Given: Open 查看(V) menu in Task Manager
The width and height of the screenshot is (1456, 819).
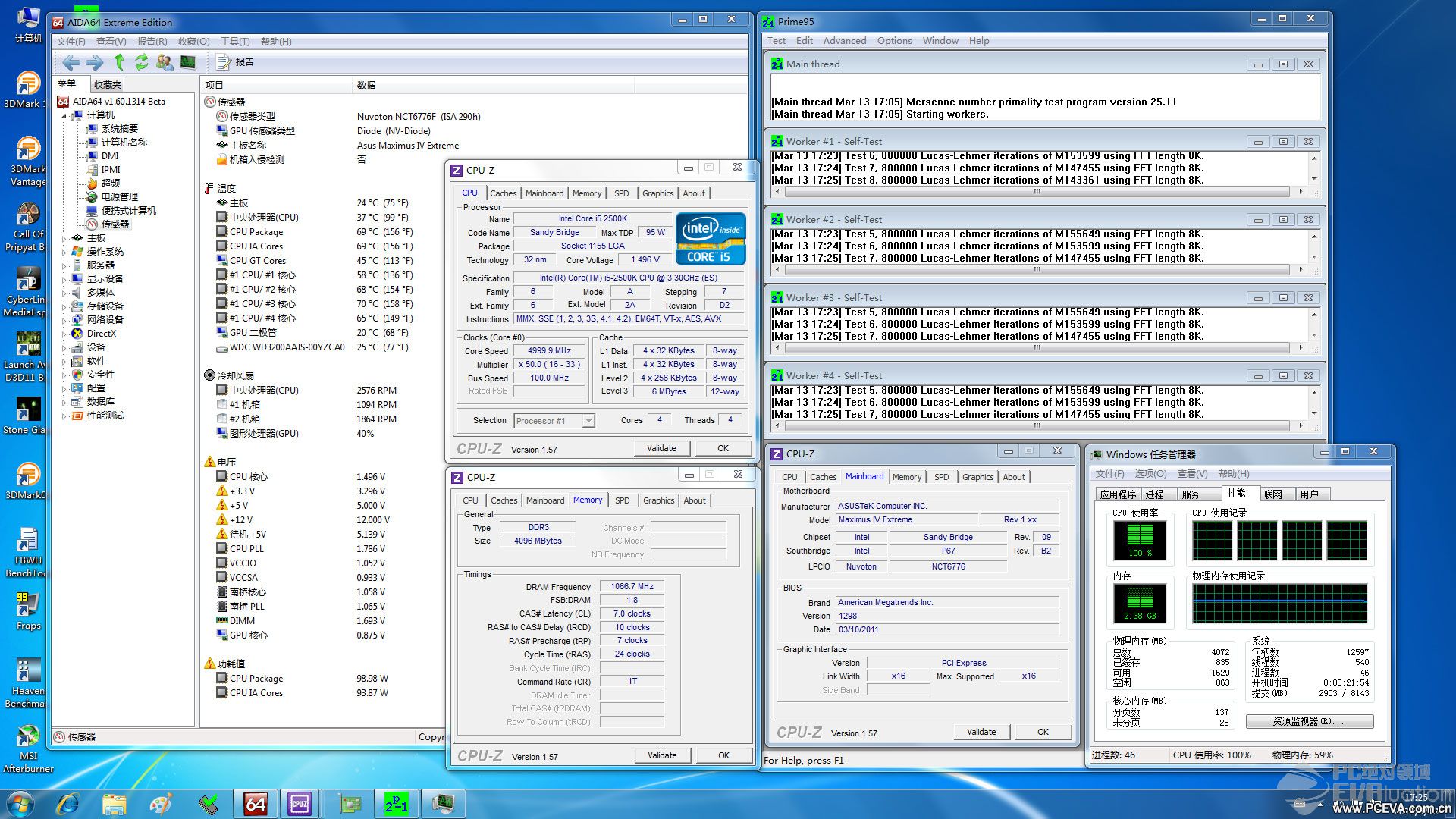Looking at the screenshot, I should coord(1192,474).
